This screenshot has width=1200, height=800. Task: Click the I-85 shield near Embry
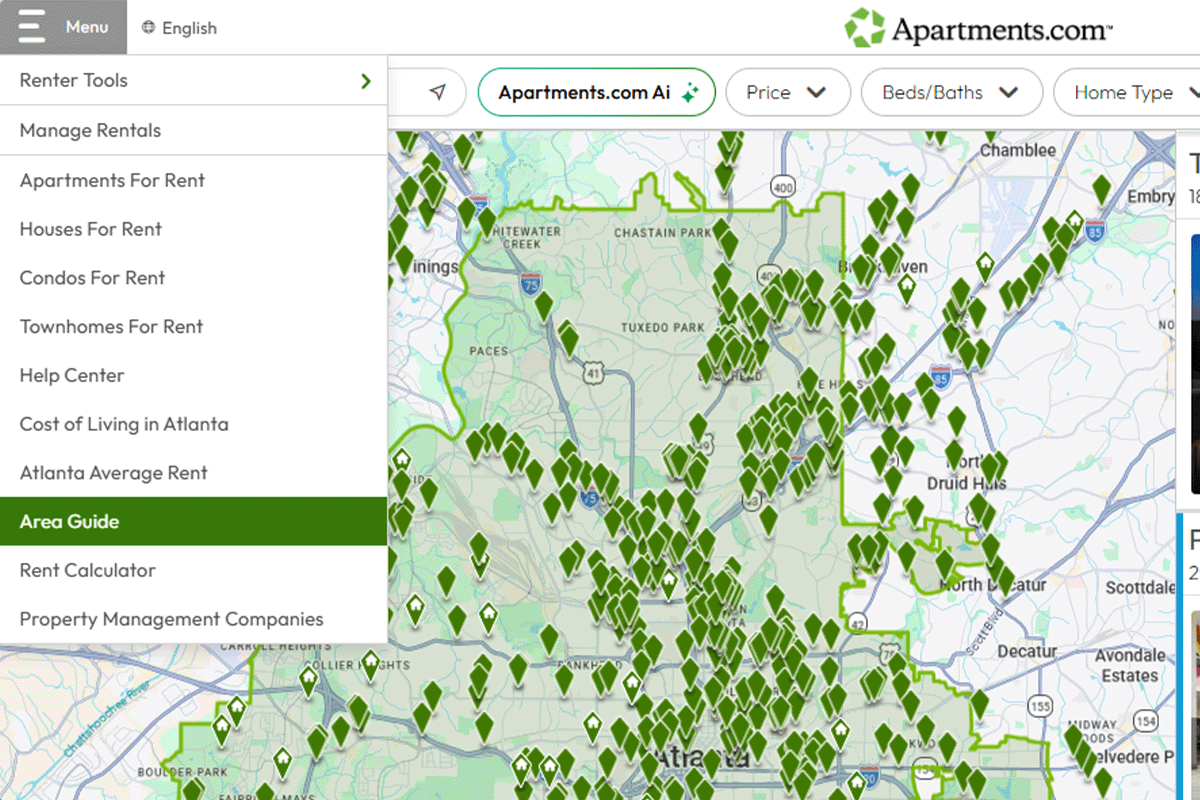point(1095,232)
